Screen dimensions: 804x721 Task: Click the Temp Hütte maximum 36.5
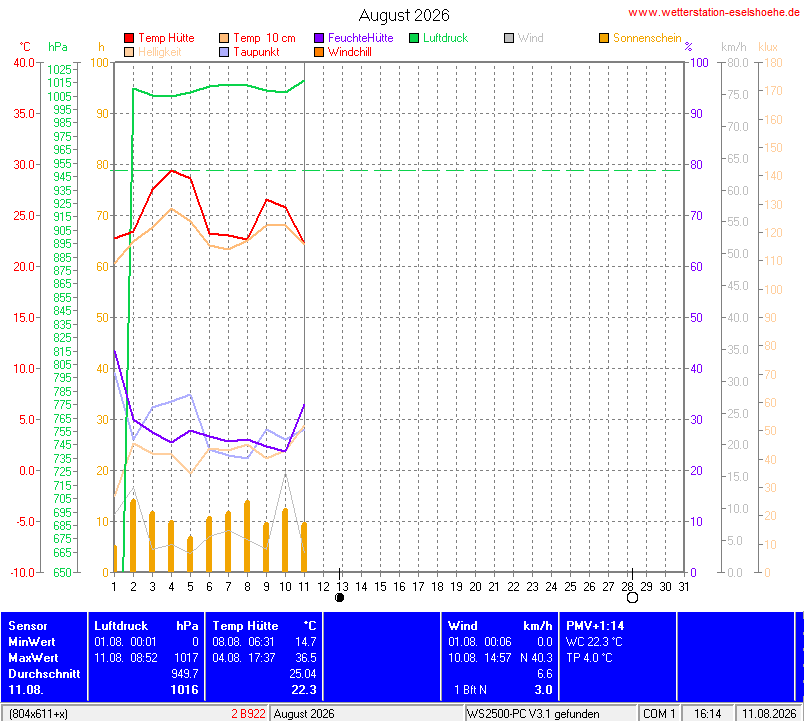306,657
